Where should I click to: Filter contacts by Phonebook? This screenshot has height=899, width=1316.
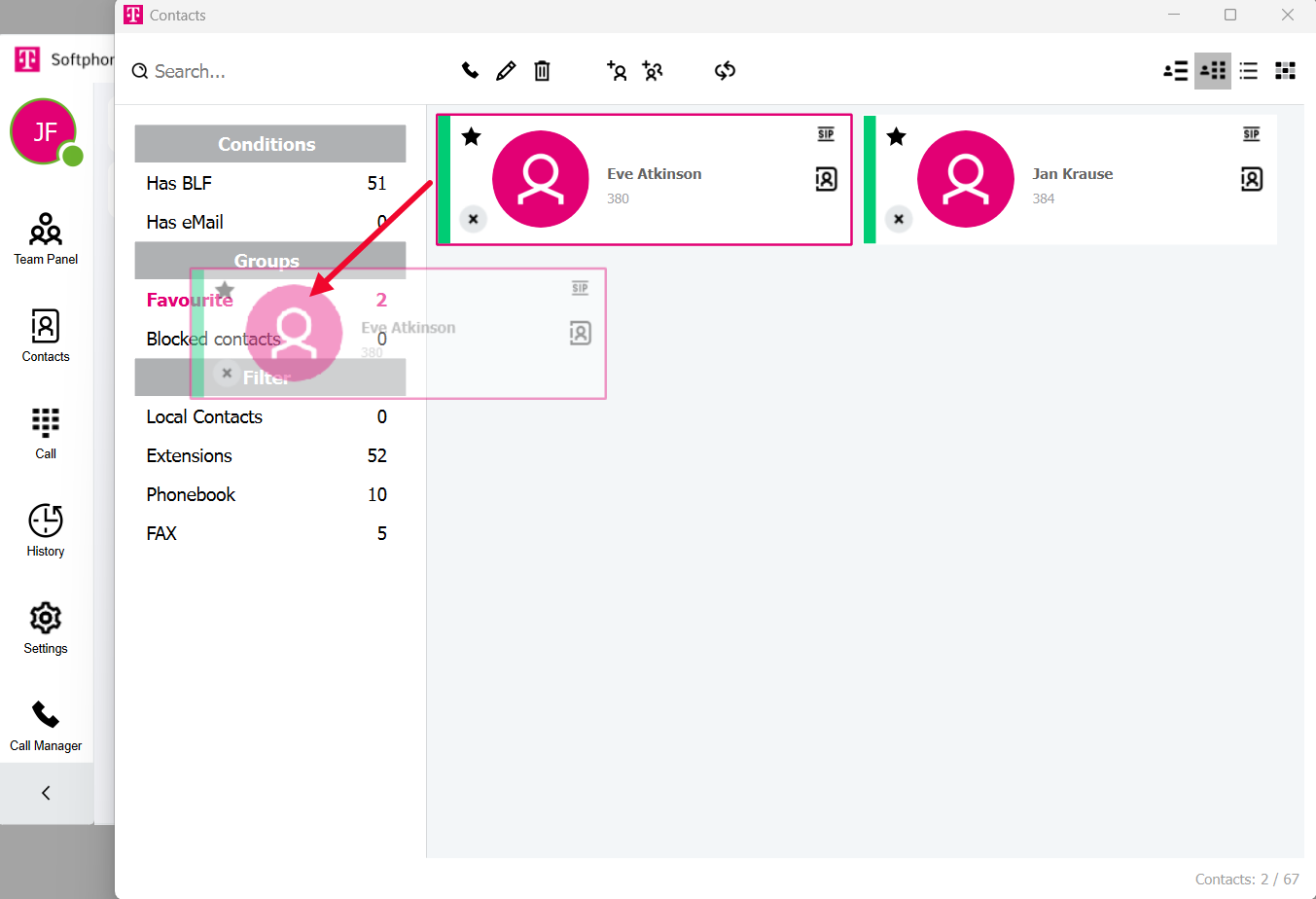click(191, 494)
